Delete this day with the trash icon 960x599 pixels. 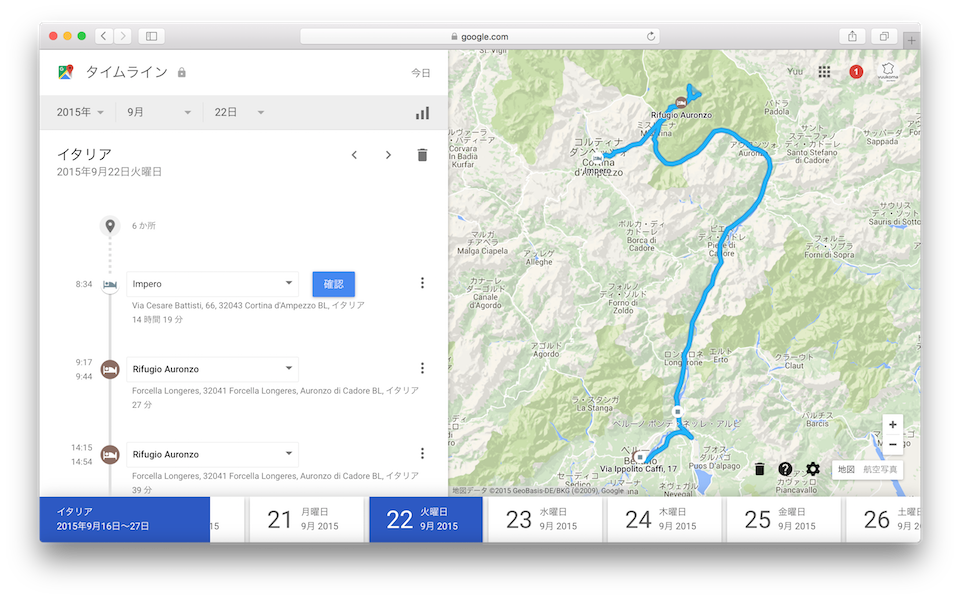pos(422,155)
